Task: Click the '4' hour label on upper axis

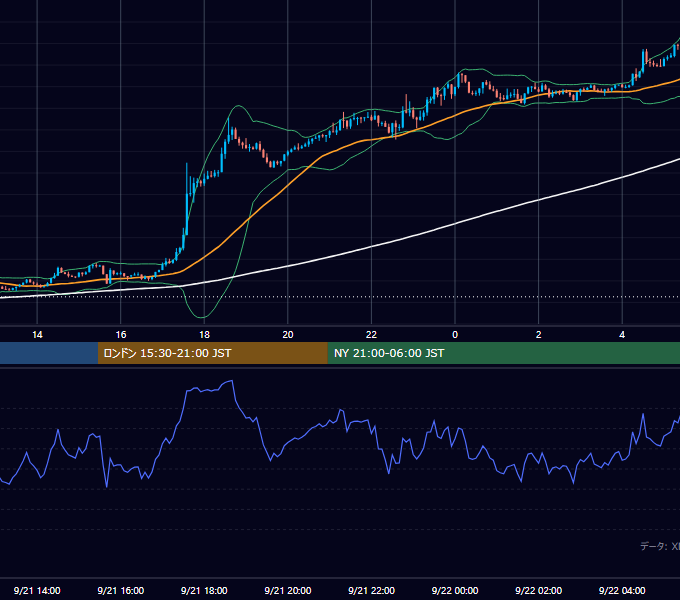Action: click(622, 335)
